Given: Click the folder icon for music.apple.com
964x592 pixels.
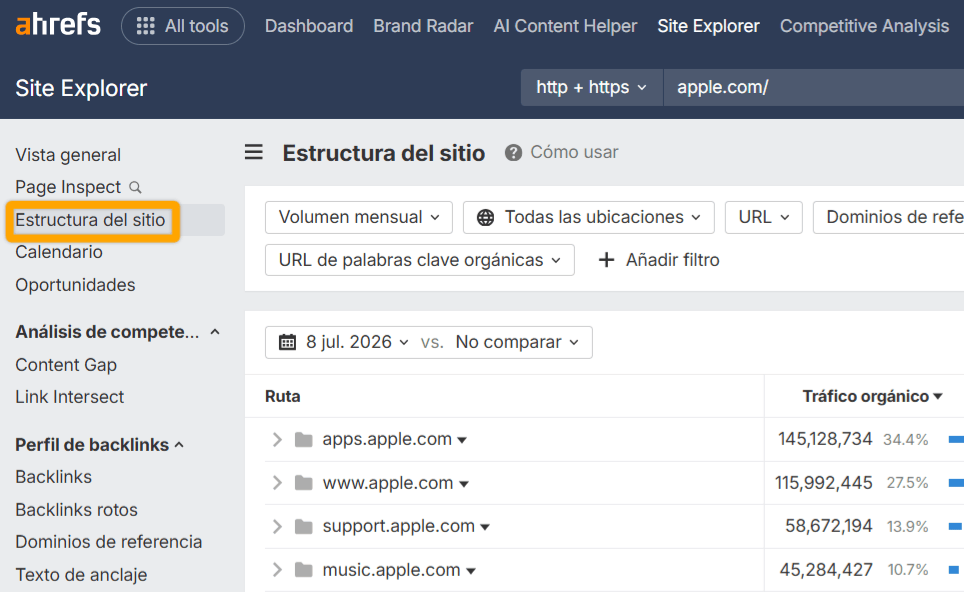Looking at the screenshot, I should 304,570.
